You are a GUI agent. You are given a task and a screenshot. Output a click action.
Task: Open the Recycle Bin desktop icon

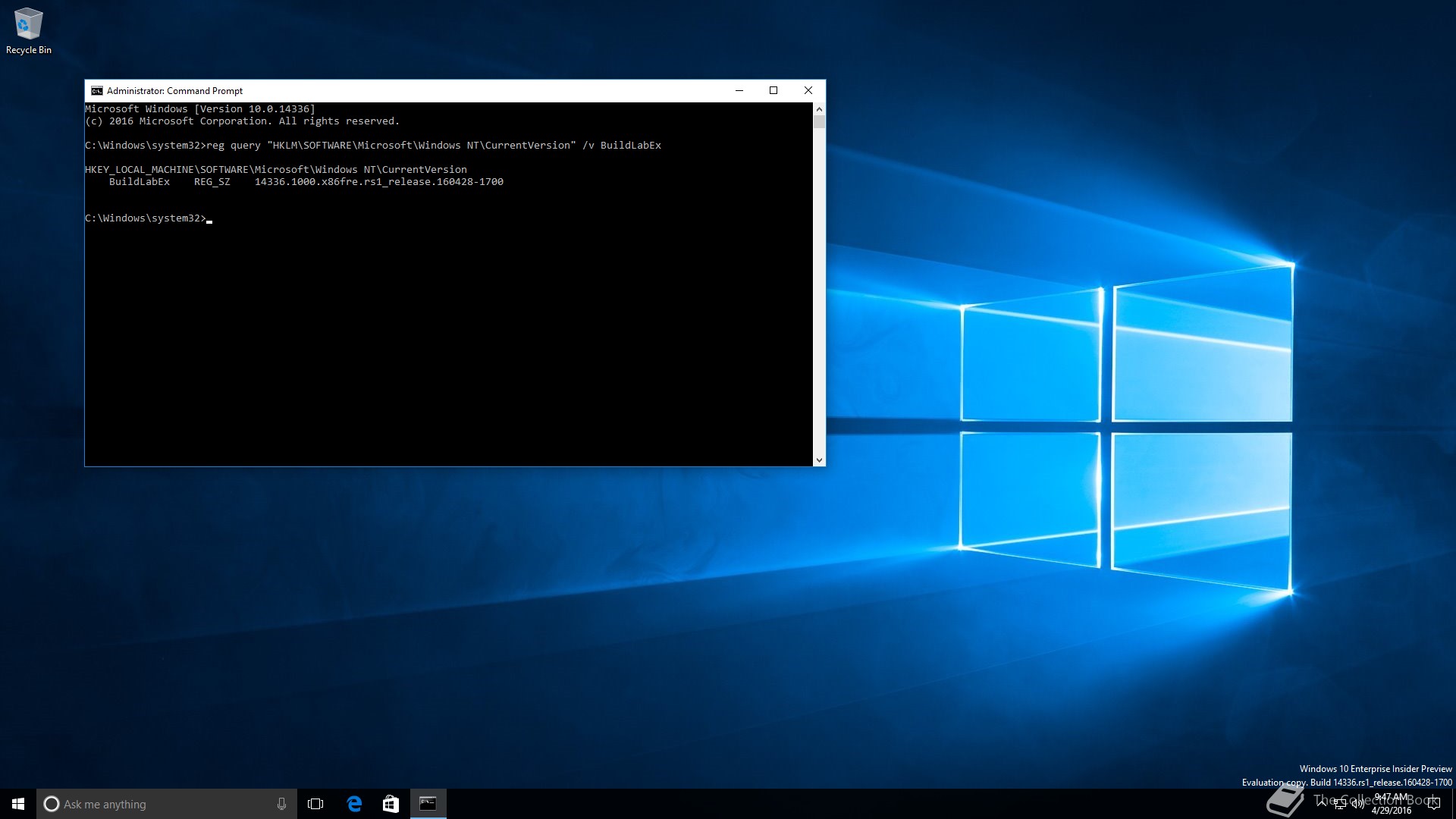(28, 31)
